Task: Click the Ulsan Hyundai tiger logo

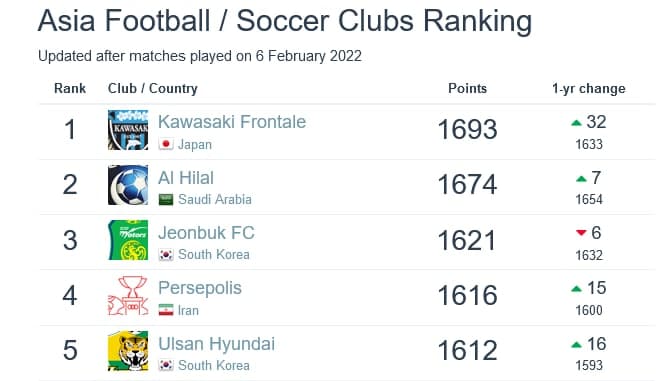Action: pyautogui.click(x=128, y=351)
